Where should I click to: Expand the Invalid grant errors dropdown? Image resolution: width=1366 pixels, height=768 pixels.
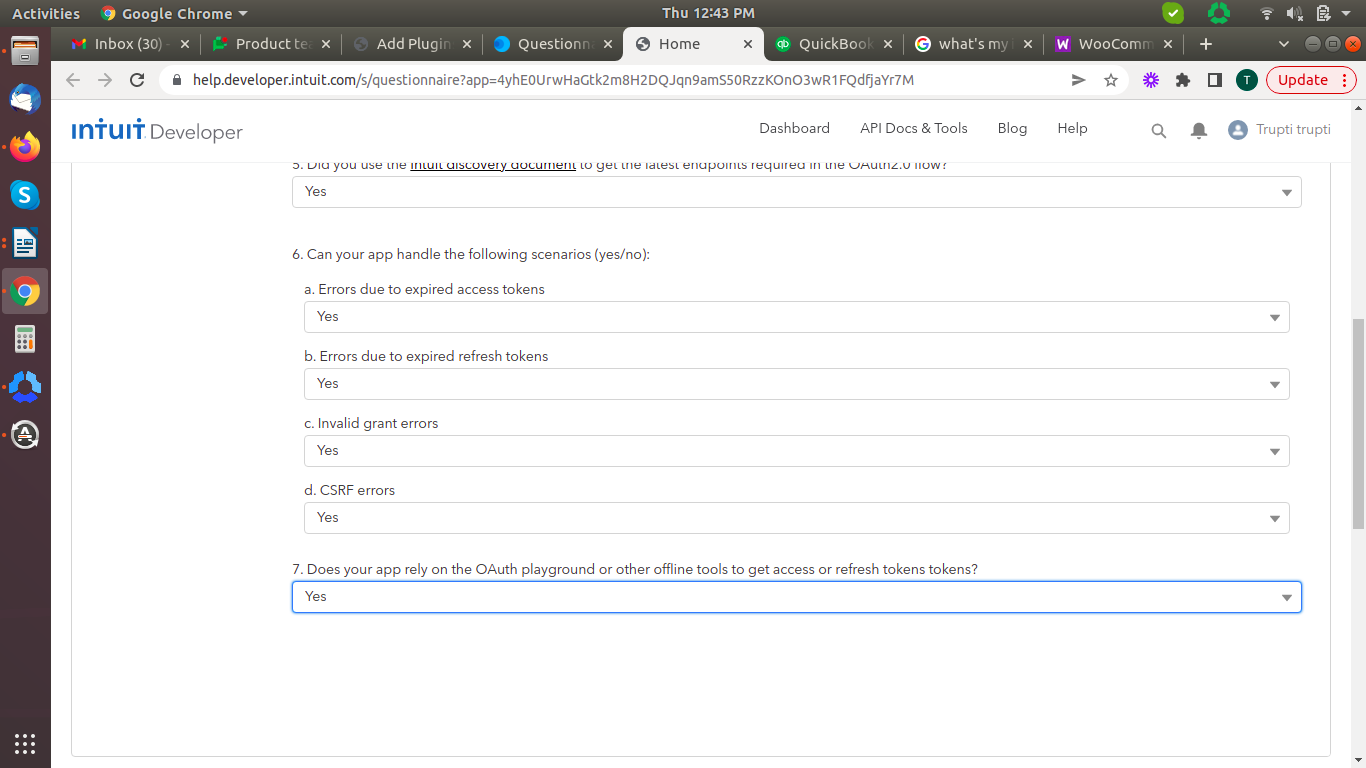pos(796,451)
